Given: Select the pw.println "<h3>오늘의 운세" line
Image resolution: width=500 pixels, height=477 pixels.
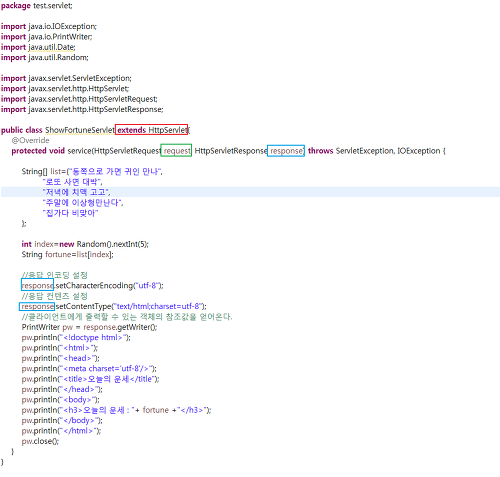Looking at the screenshot, I should pyautogui.click(x=116, y=410).
